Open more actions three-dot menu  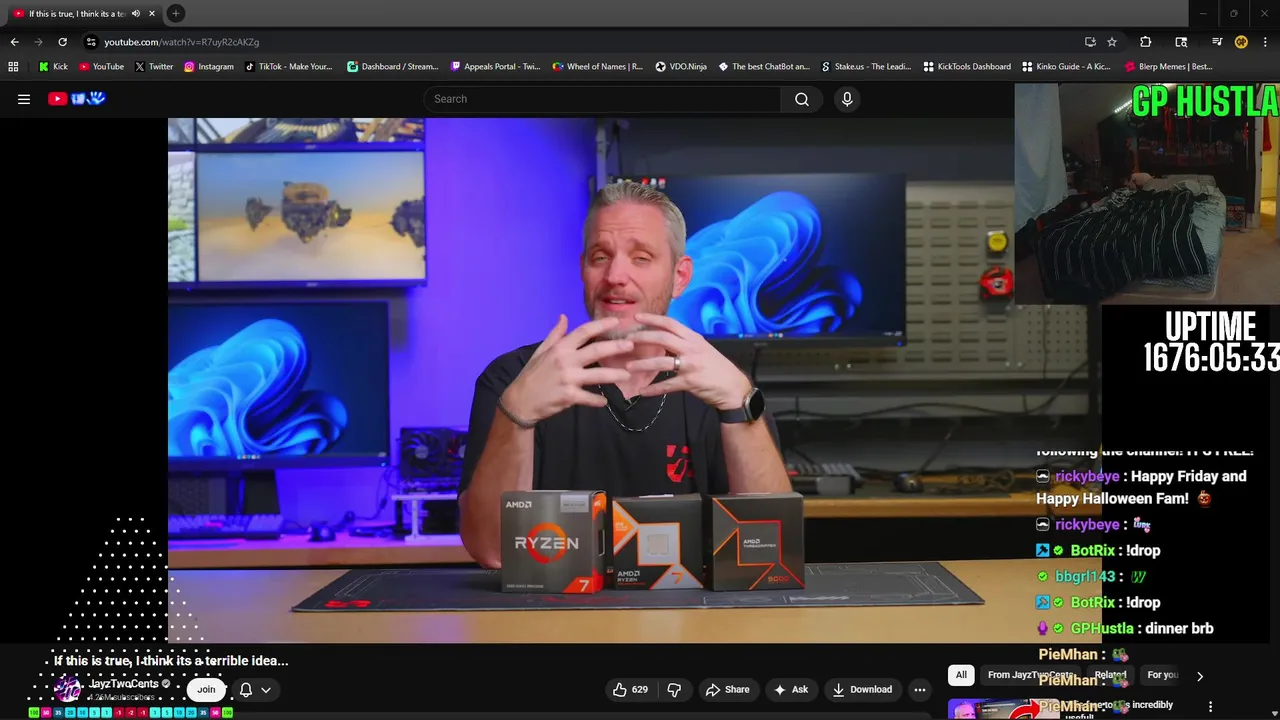pyautogui.click(x=920, y=689)
